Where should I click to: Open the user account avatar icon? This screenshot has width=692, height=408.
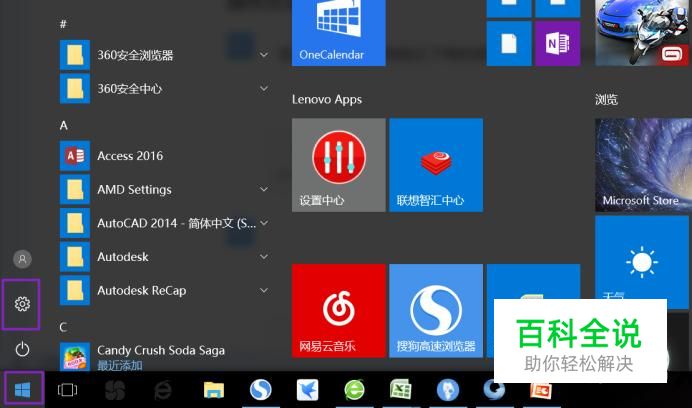(x=22, y=259)
